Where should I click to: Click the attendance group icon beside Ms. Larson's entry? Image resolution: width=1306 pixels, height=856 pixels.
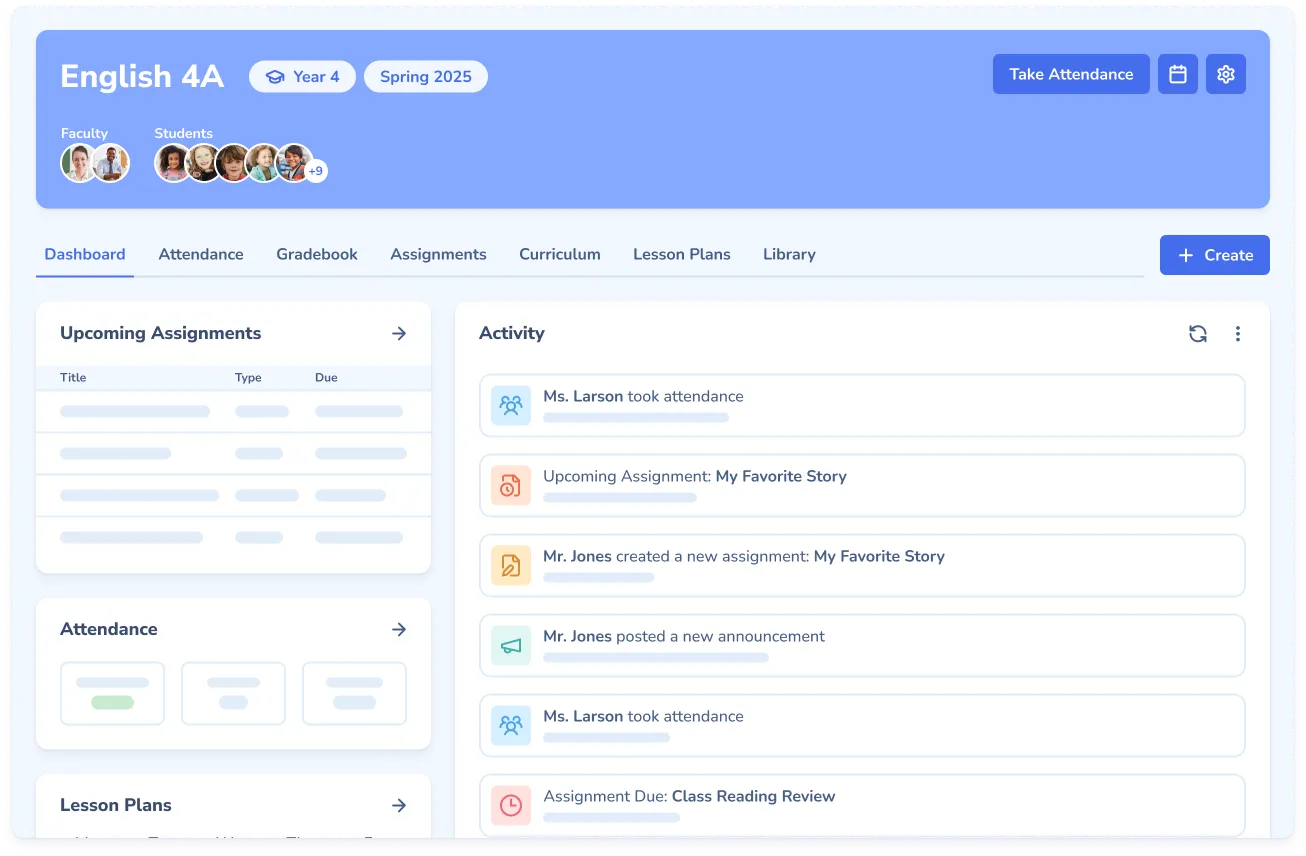(x=510, y=406)
